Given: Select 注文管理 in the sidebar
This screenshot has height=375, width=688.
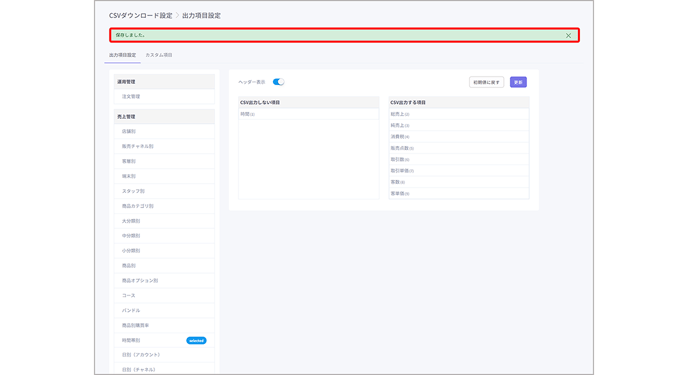Looking at the screenshot, I should [x=164, y=96].
